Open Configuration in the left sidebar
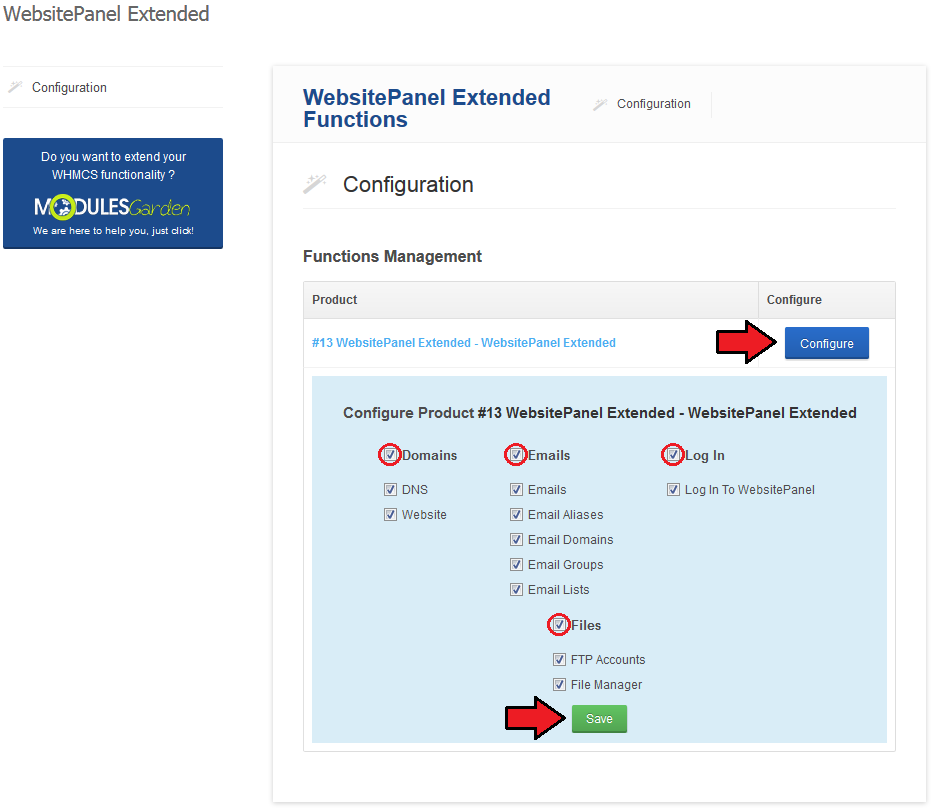931x808 pixels. point(69,87)
